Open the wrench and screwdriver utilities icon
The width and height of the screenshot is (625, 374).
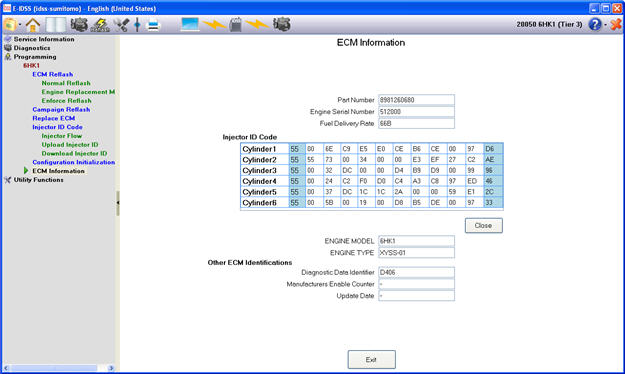click(121, 25)
